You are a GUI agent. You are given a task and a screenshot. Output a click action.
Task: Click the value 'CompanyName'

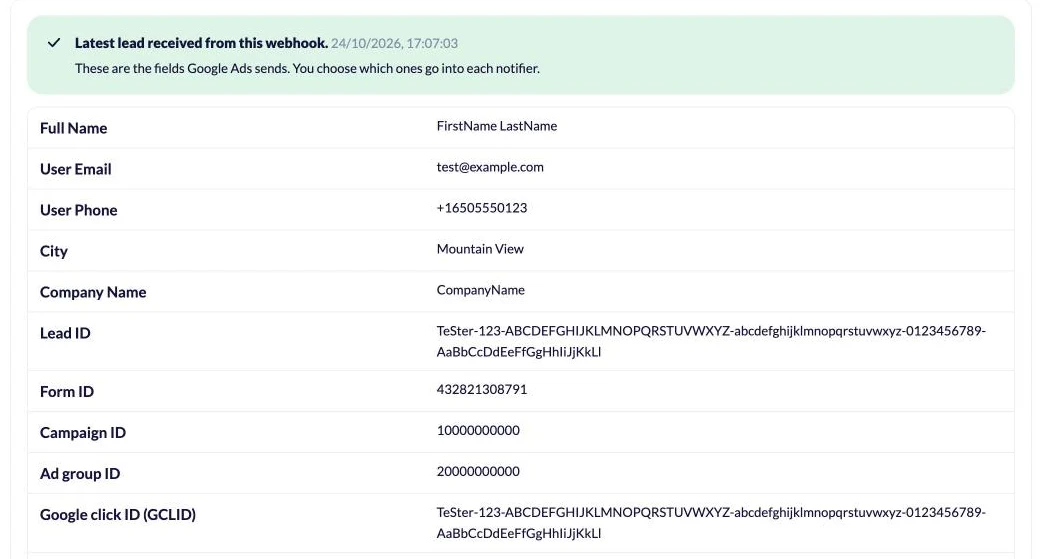coord(480,290)
